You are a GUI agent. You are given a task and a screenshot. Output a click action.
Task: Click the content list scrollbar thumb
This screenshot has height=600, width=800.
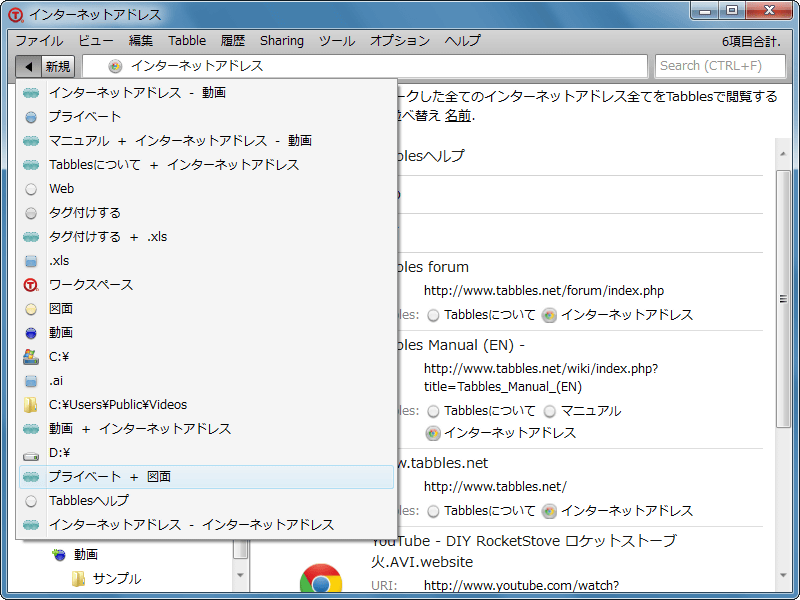click(783, 299)
